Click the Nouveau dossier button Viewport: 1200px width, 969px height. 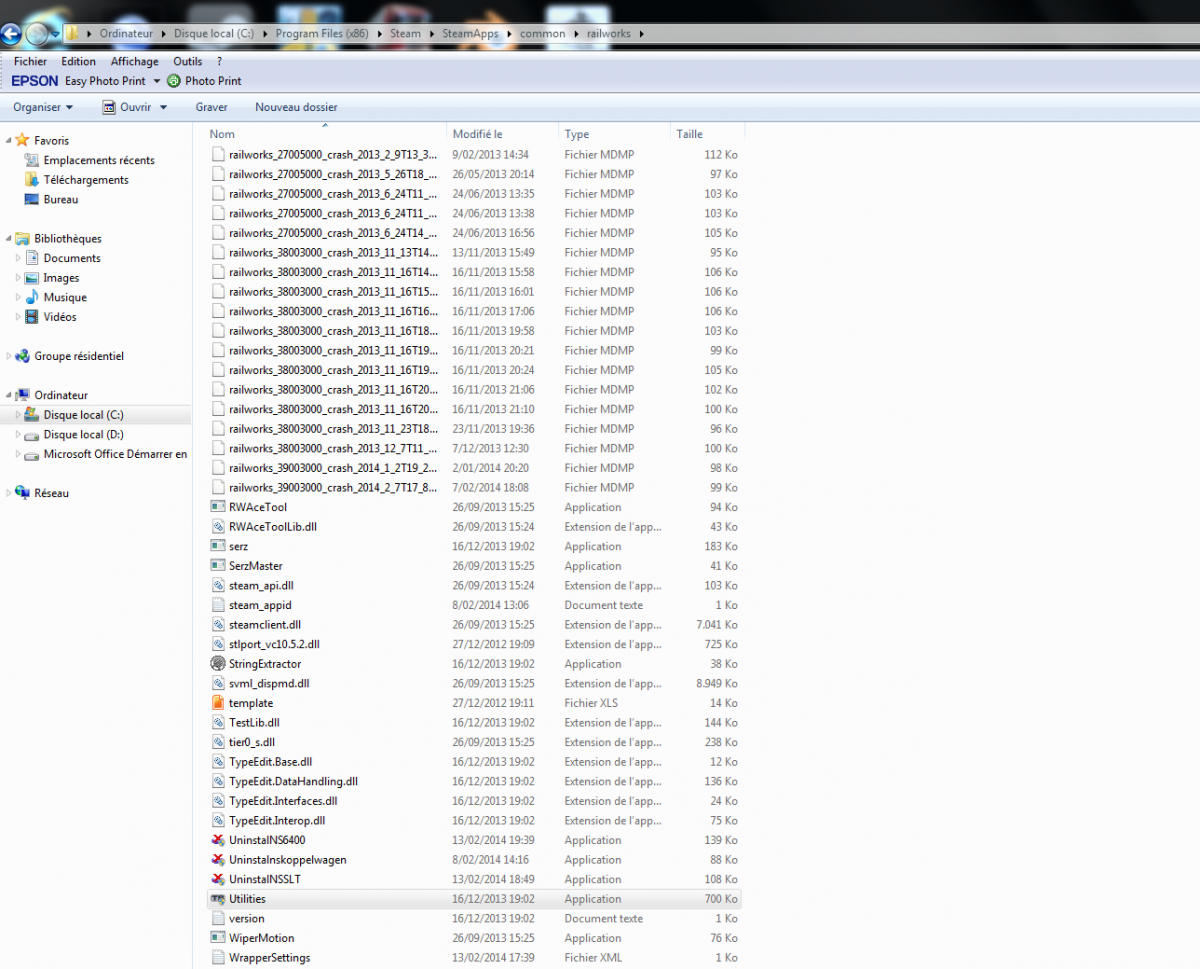[296, 107]
